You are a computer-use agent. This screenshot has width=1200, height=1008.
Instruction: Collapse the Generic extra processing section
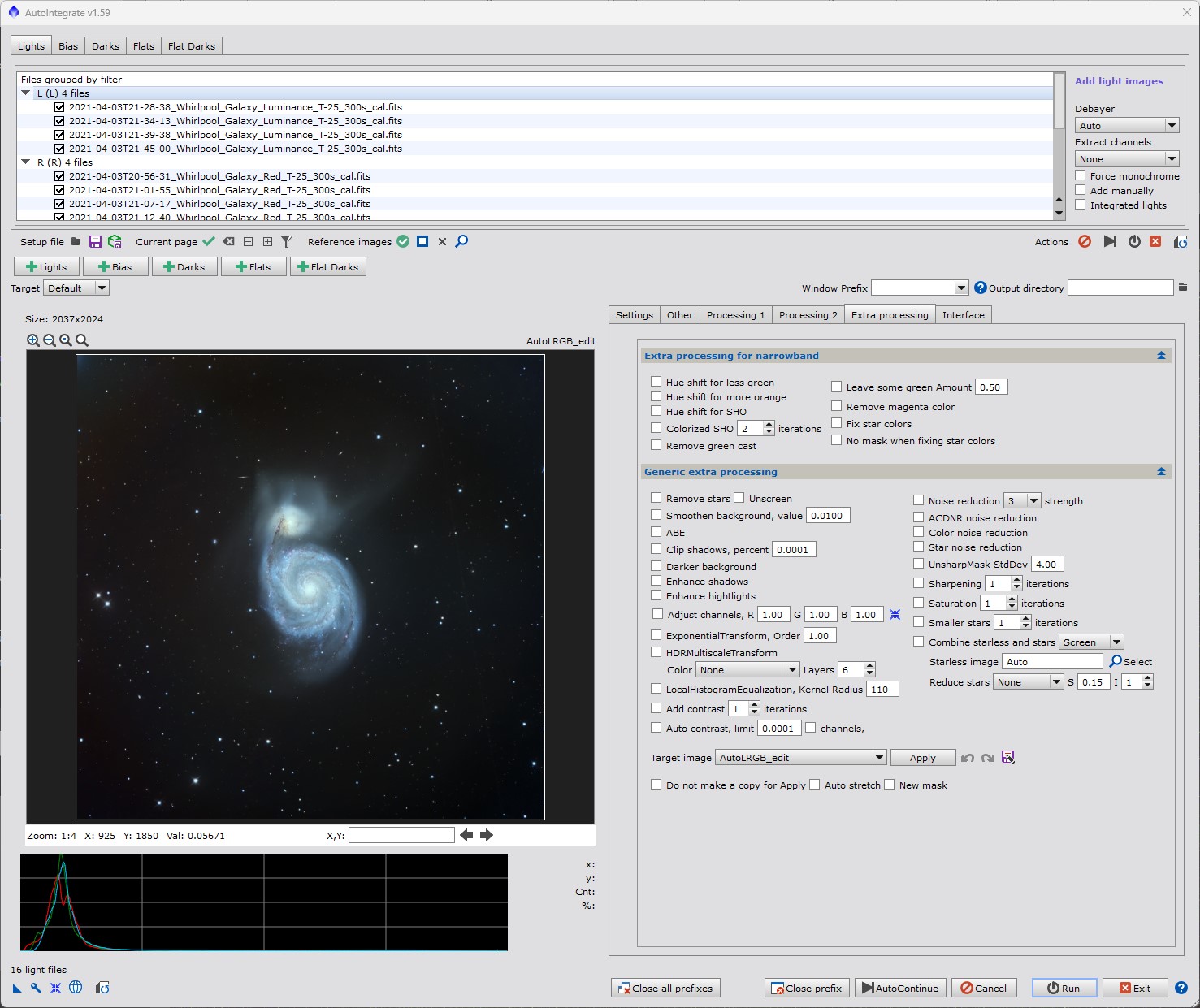point(1161,472)
